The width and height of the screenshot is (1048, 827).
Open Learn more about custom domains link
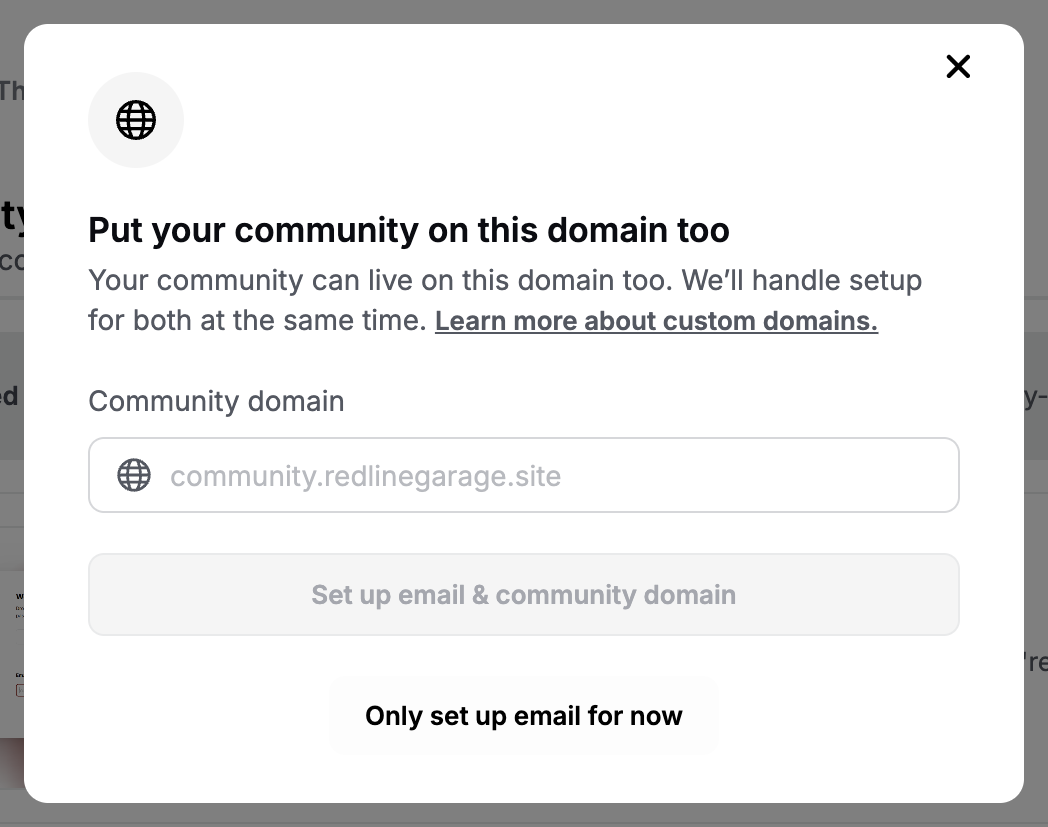tap(656, 321)
